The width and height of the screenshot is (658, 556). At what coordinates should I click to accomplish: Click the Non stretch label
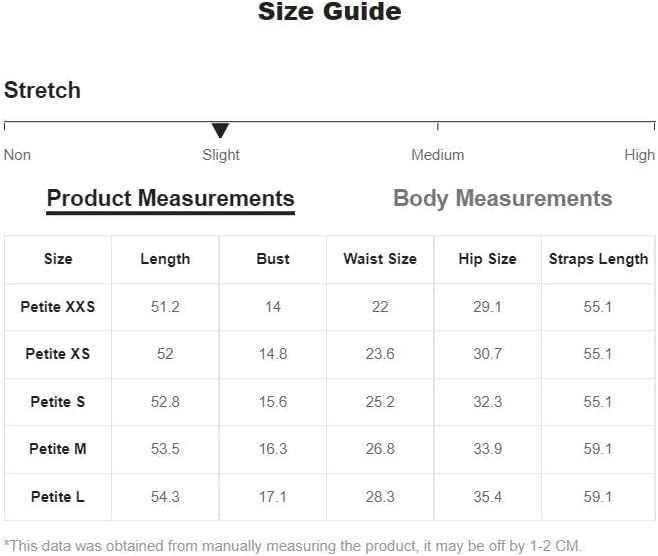[x=17, y=155]
